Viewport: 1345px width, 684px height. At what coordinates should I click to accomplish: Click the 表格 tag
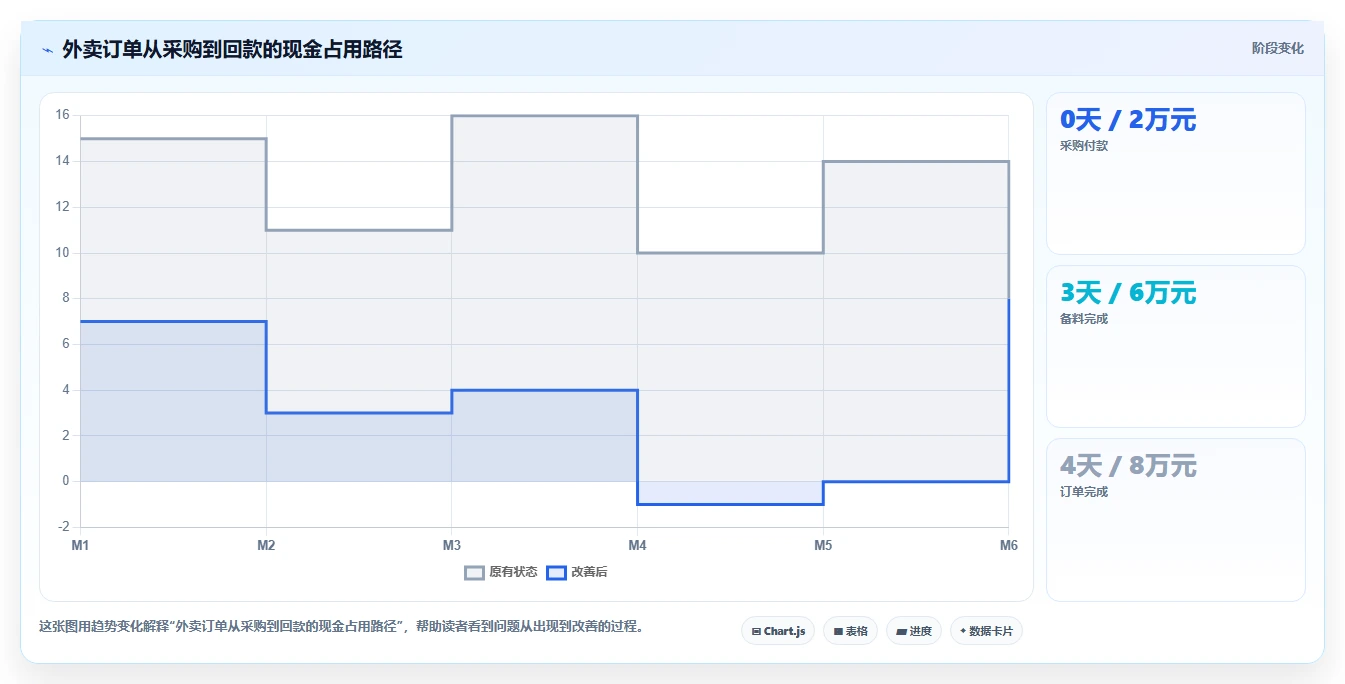click(851, 631)
